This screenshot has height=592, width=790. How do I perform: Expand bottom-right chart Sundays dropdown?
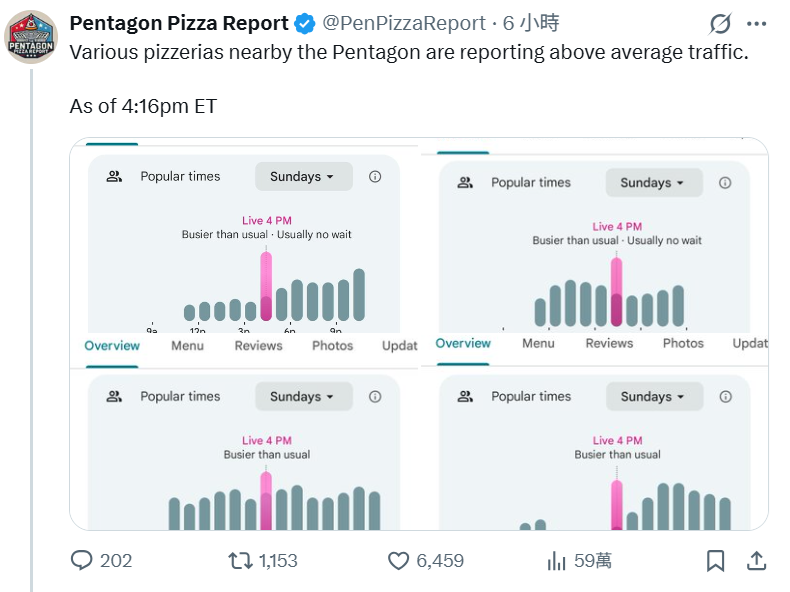coord(653,396)
